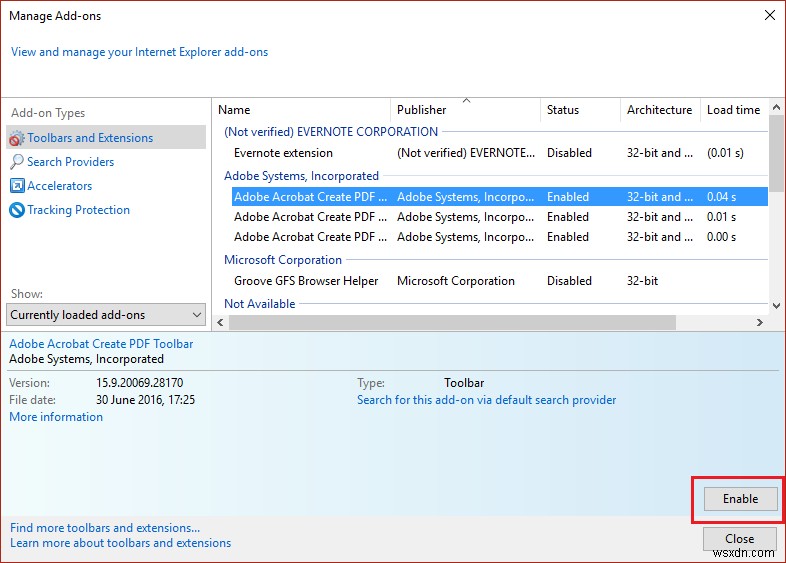The image size is (786, 563).
Task: Select Search Providers add-on type
Action: (x=106, y=162)
